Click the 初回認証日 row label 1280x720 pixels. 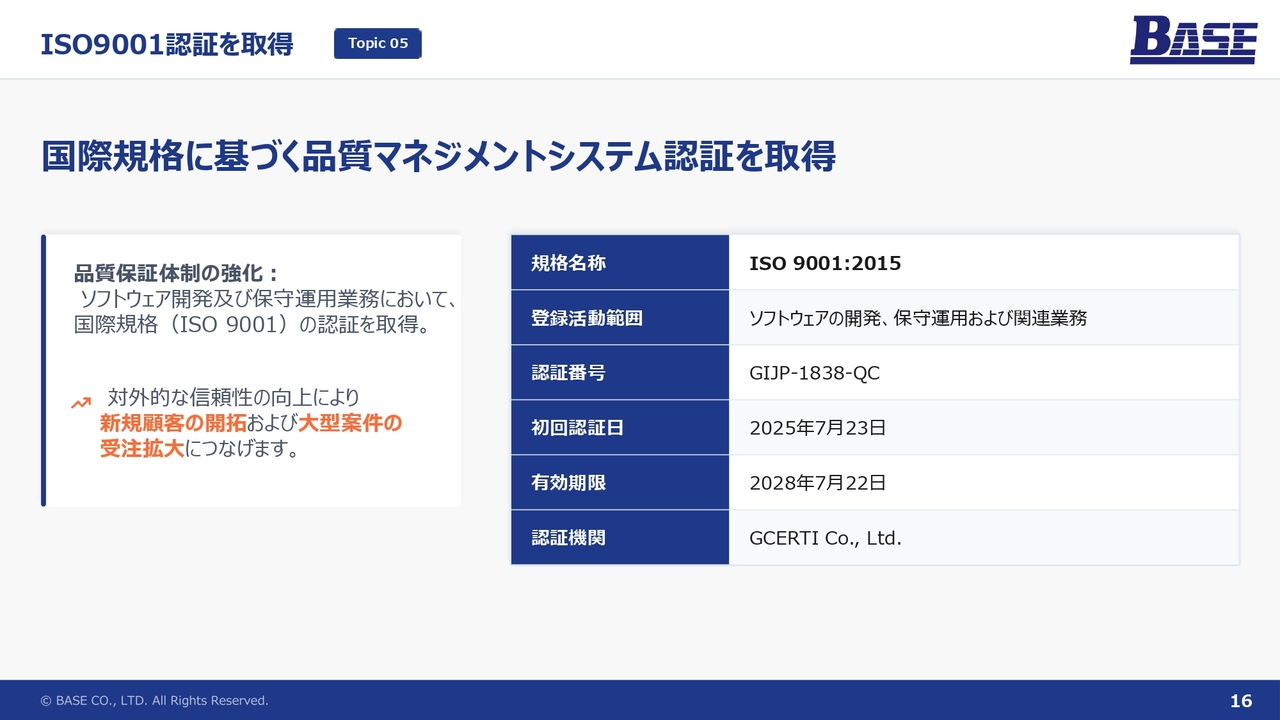pyautogui.click(x=577, y=428)
